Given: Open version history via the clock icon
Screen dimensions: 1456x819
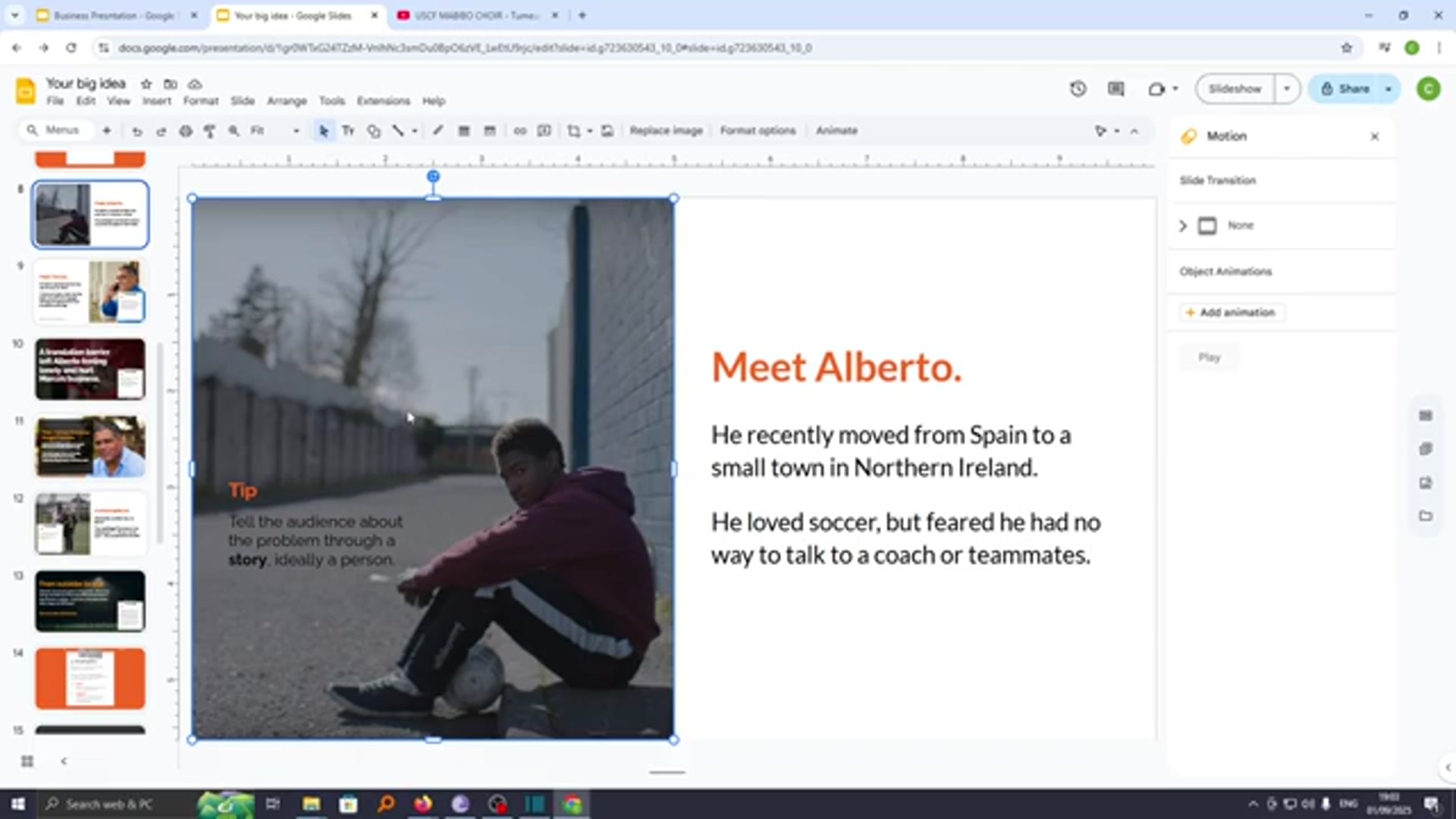Looking at the screenshot, I should coord(1078,89).
